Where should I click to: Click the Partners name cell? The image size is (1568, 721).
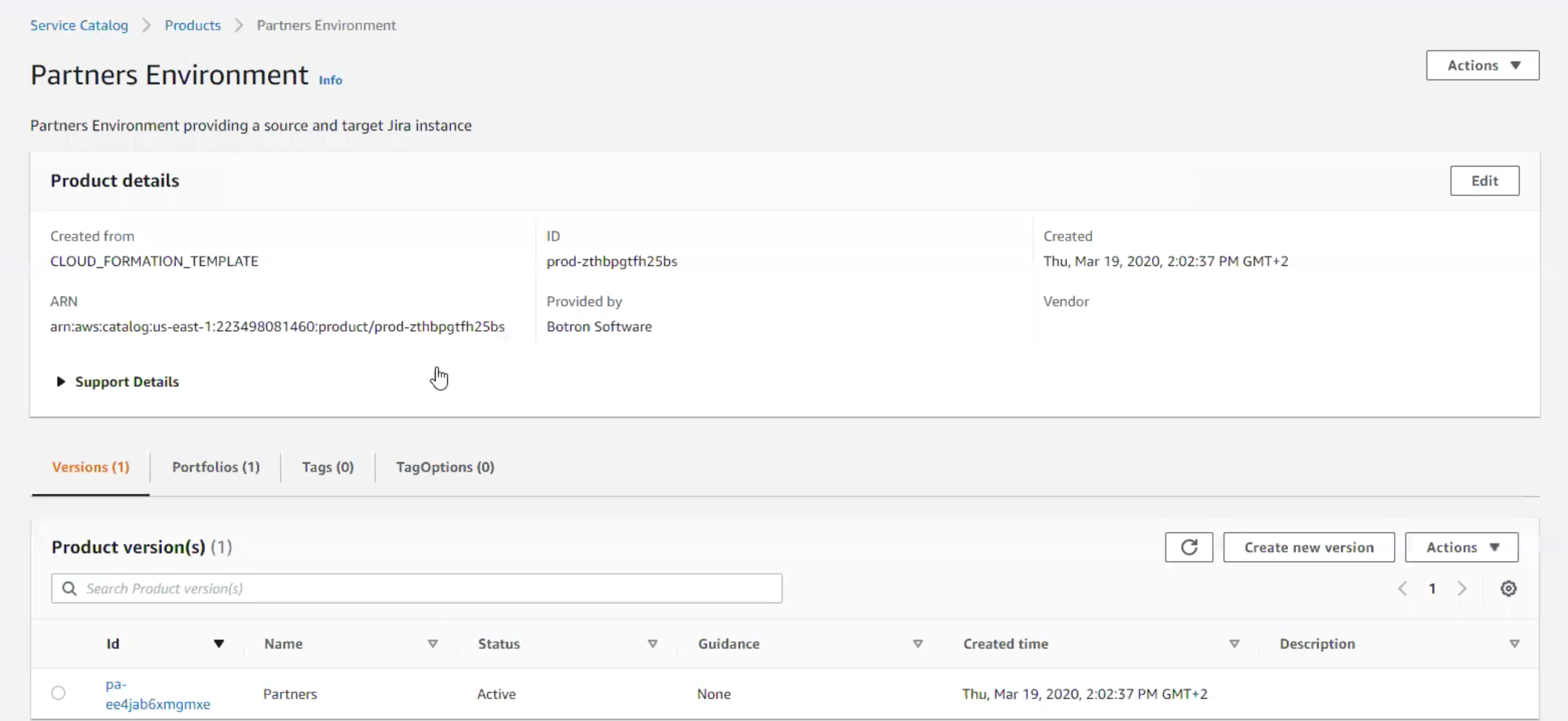point(290,693)
